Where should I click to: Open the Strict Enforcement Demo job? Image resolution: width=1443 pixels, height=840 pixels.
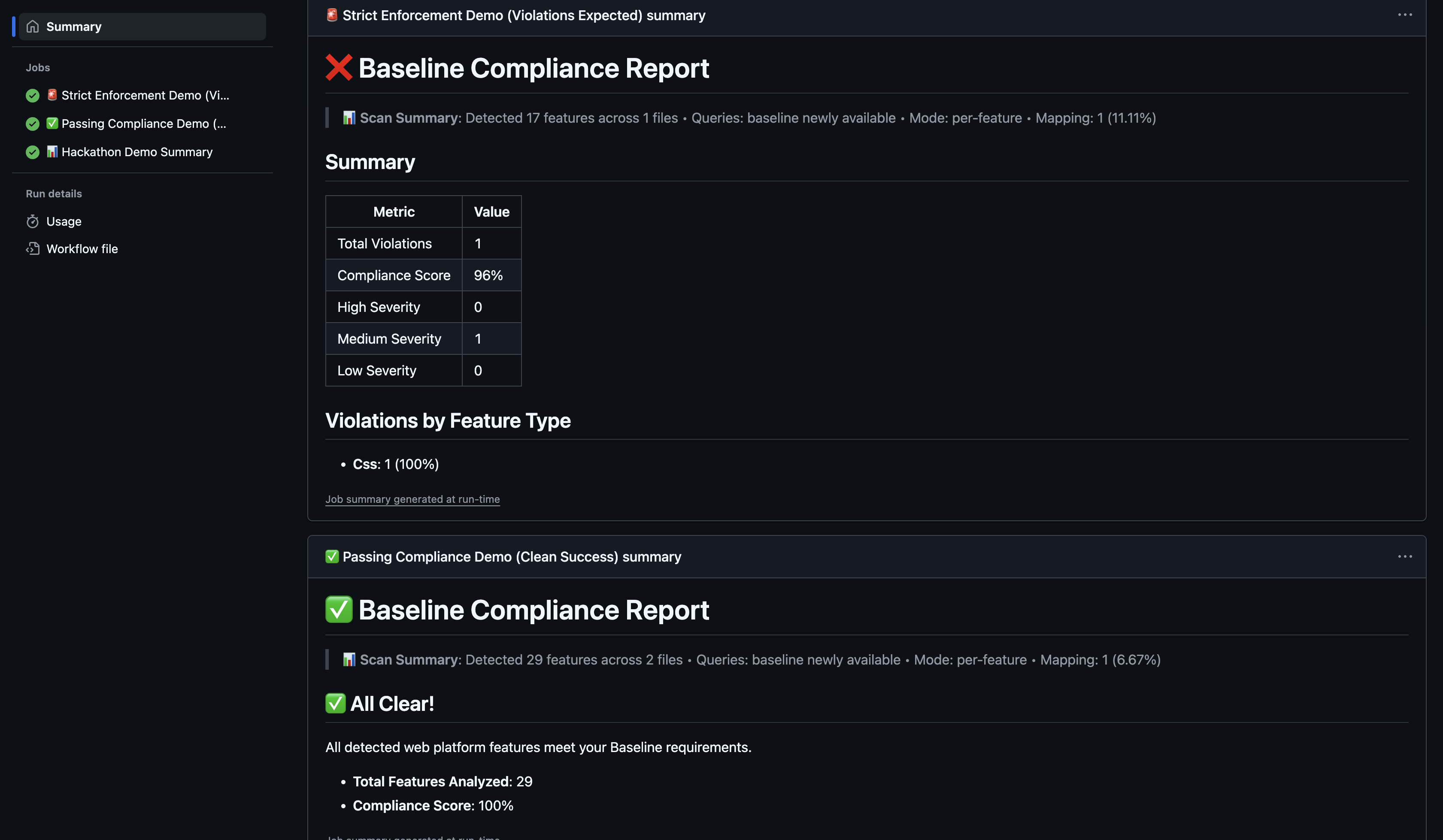point(145,96)
